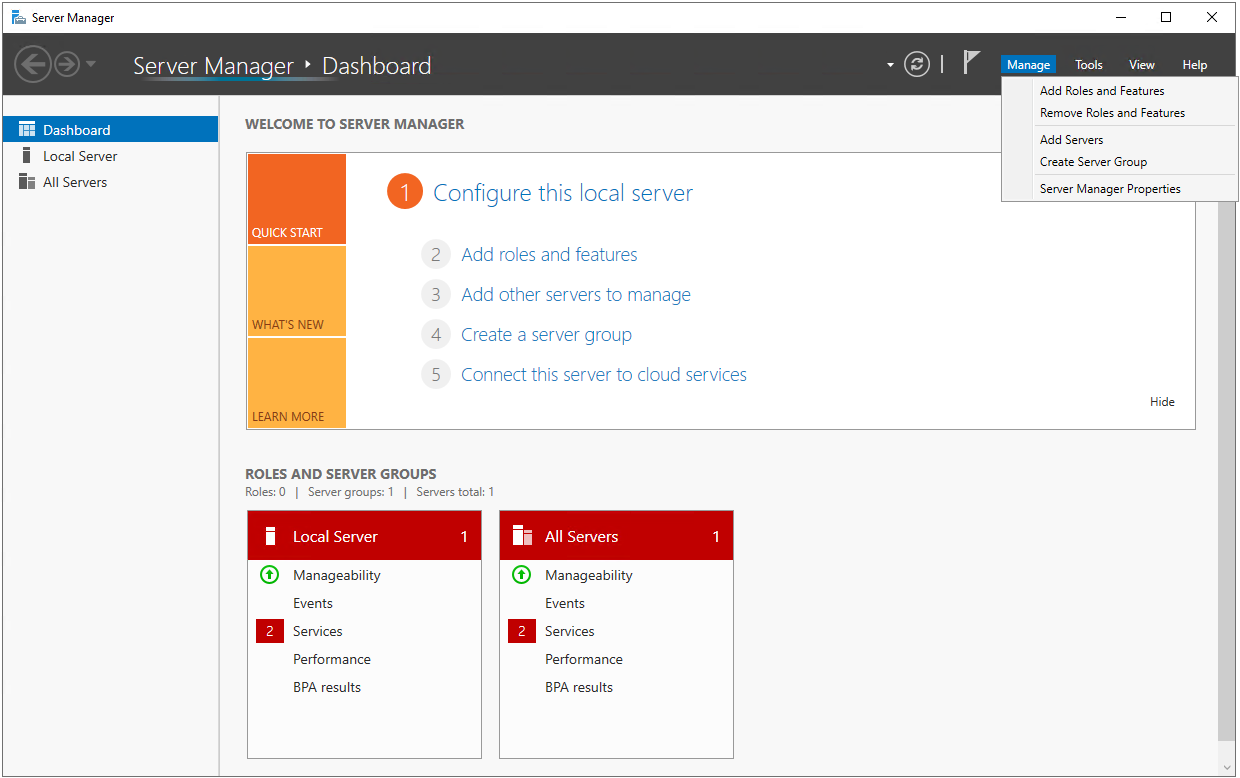Open the navigation history dropdown arrow
Image resolution: width=1240 pixels, height=778 pixels.
tap(91, 65)
